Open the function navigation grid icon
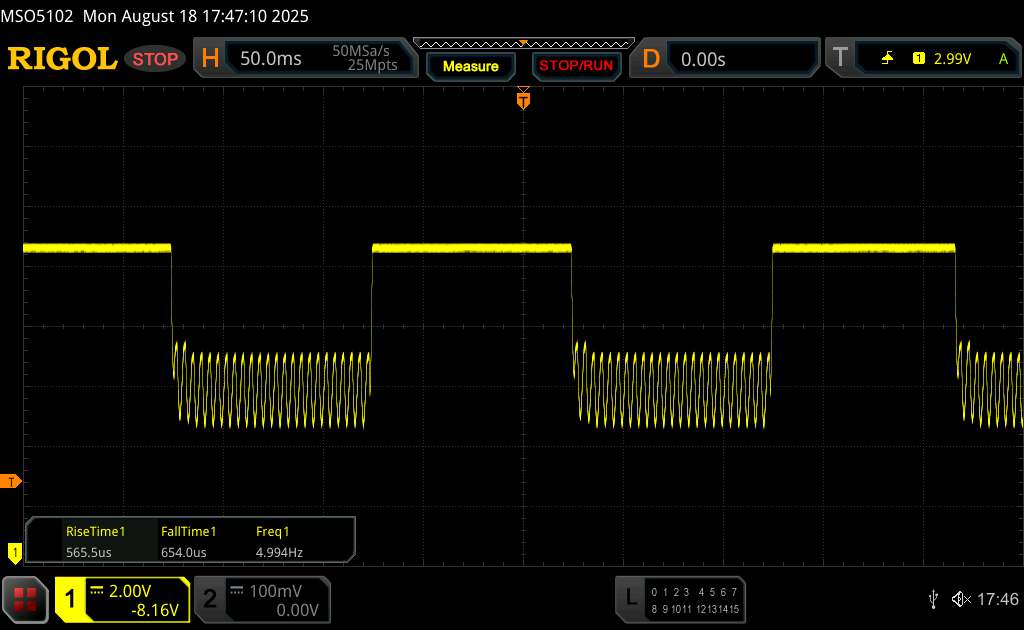 pos(27,598)
